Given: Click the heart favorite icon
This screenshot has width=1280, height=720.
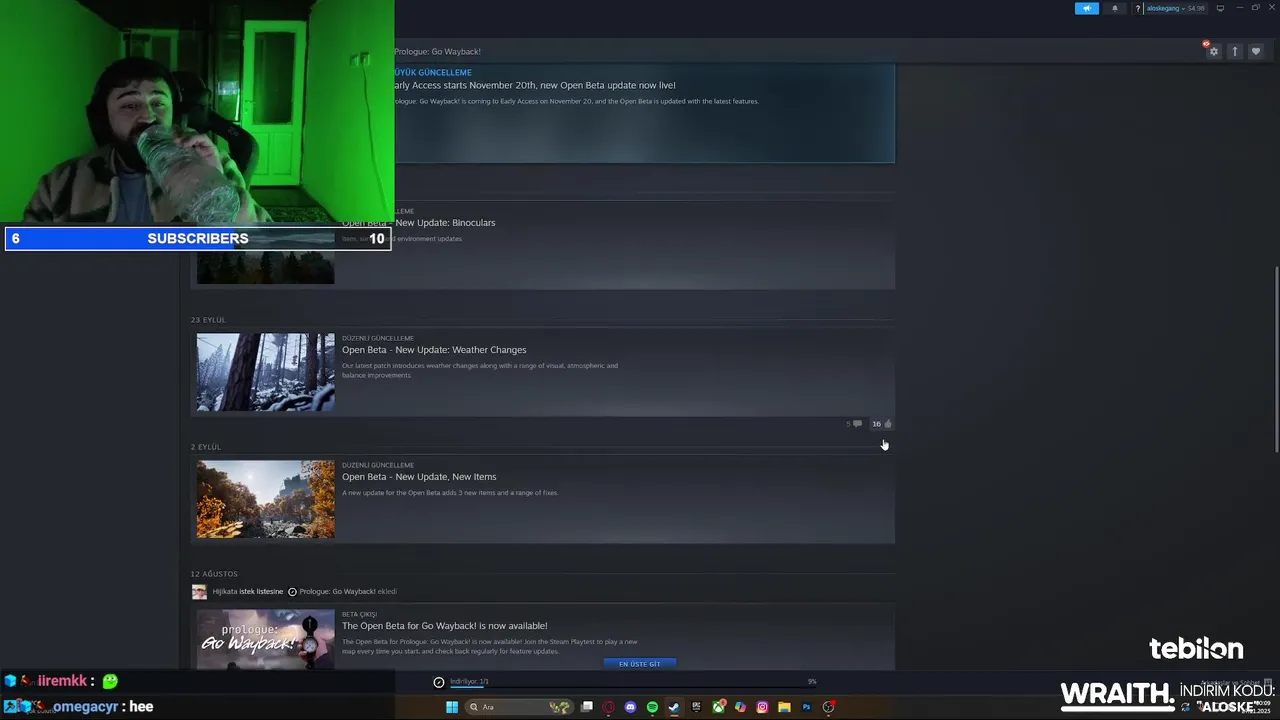Looking at the screenshot, I should (1256, 51).
